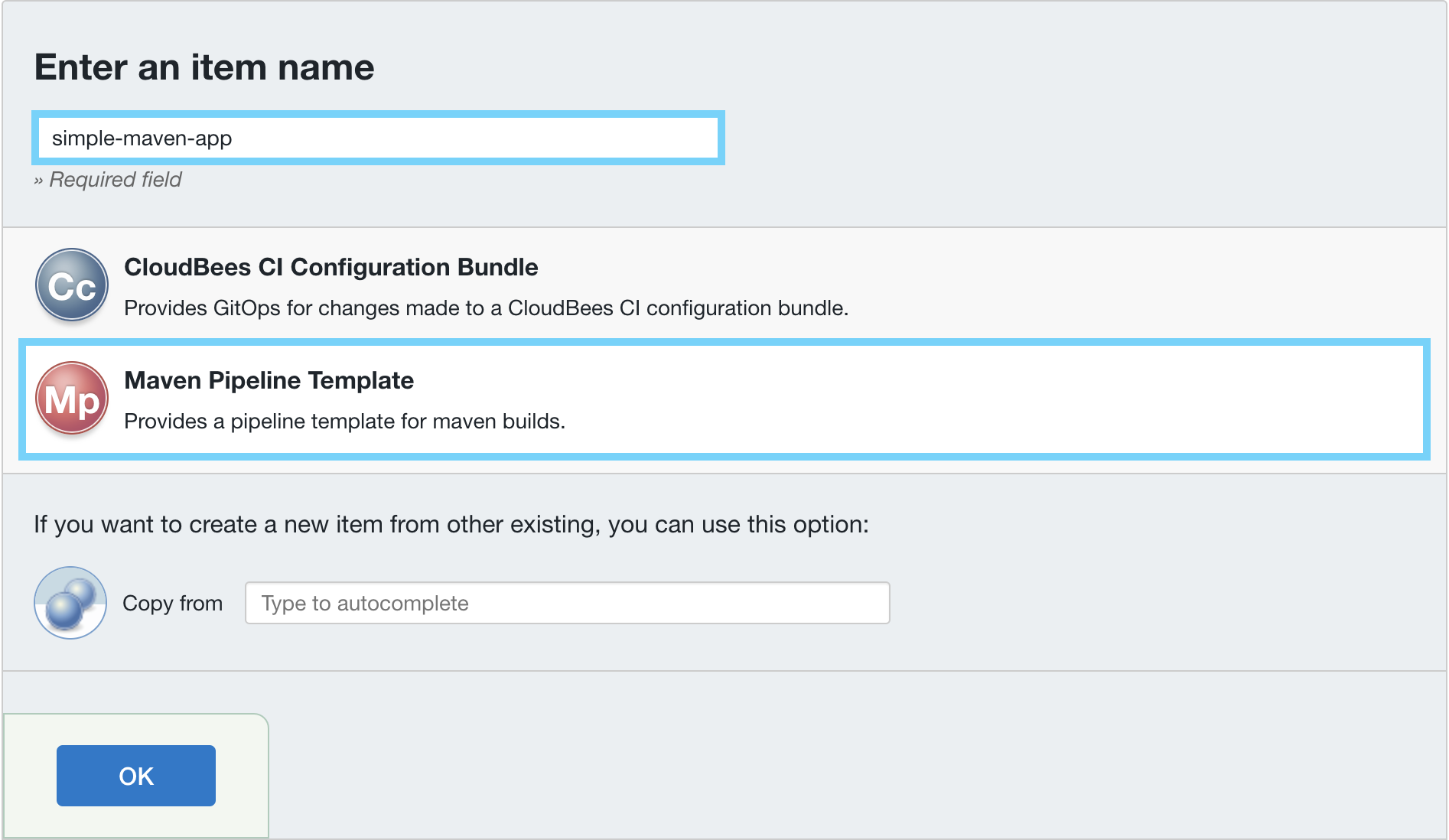Click the Type to autocomplete field
The height and width of the screenshot is (840, 1449).
(567, 603)
